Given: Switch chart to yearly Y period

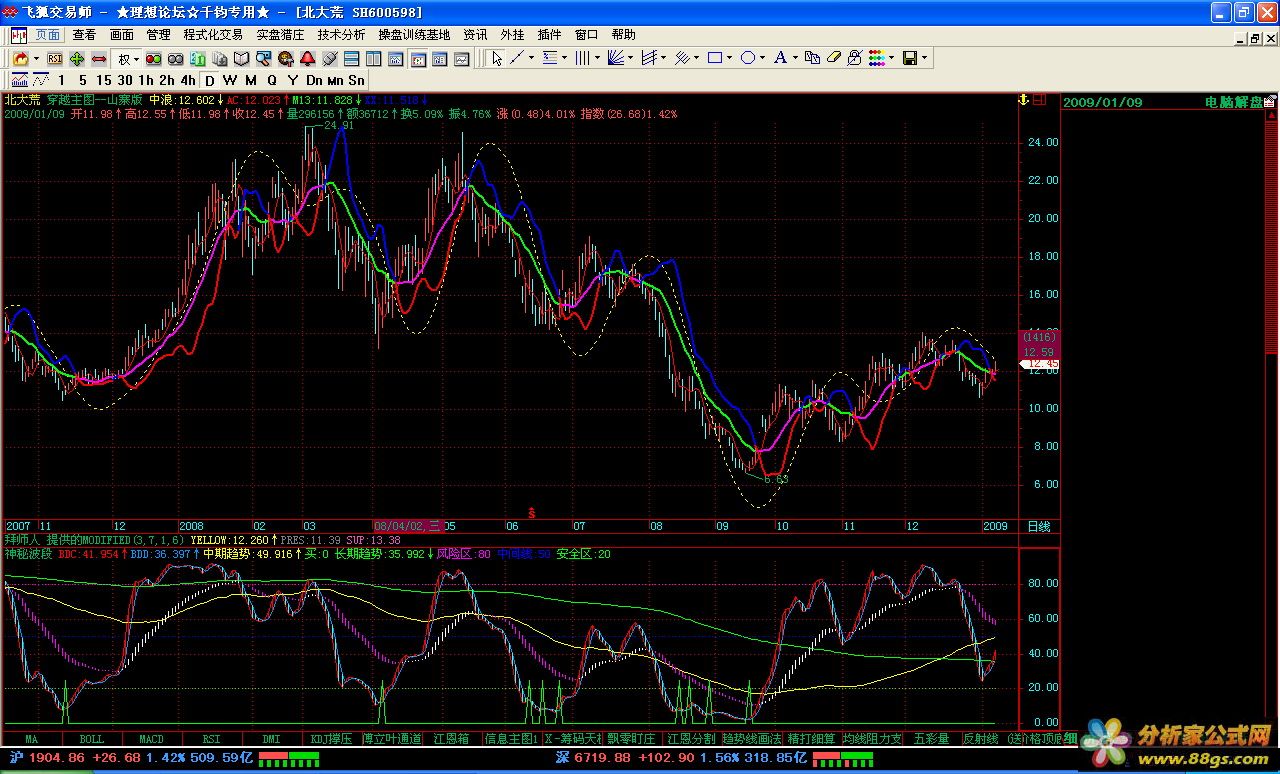Looking at the screenshot, I should click(x=293, y=80).
